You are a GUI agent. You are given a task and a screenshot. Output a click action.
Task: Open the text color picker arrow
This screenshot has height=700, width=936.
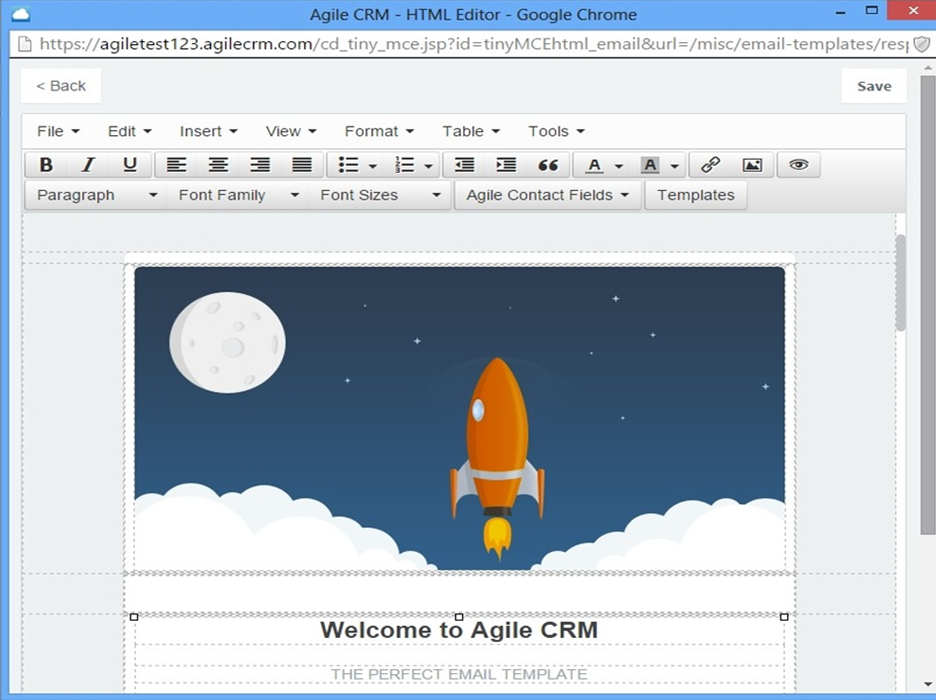(x=619, y=166)
